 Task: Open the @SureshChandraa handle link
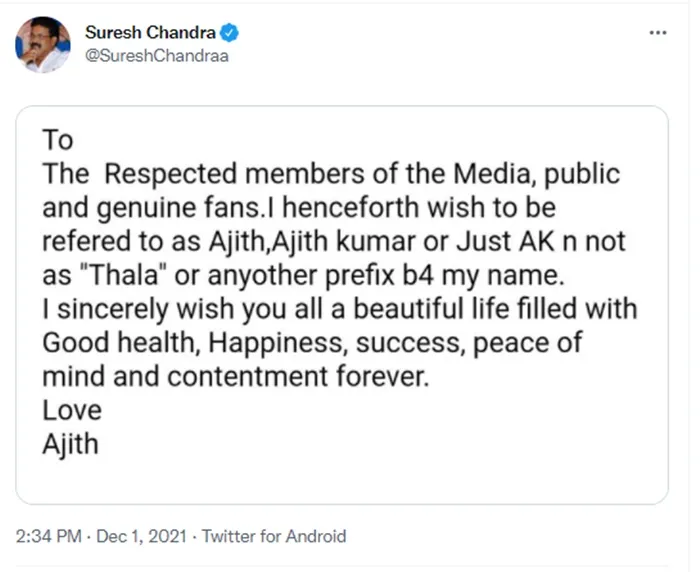tap(157, 55)
